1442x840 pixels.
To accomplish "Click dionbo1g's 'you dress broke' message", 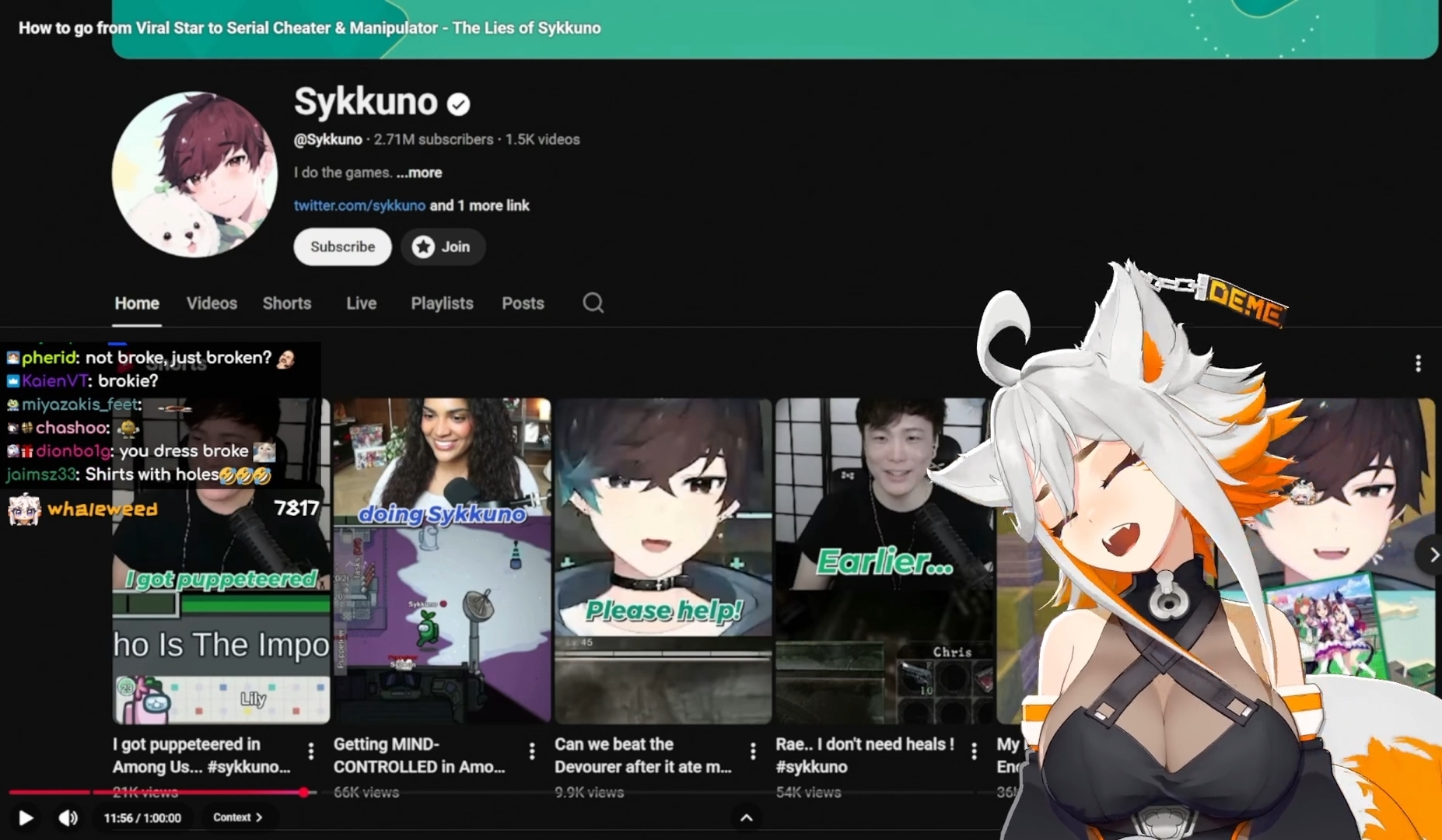I will pos(141,451).
